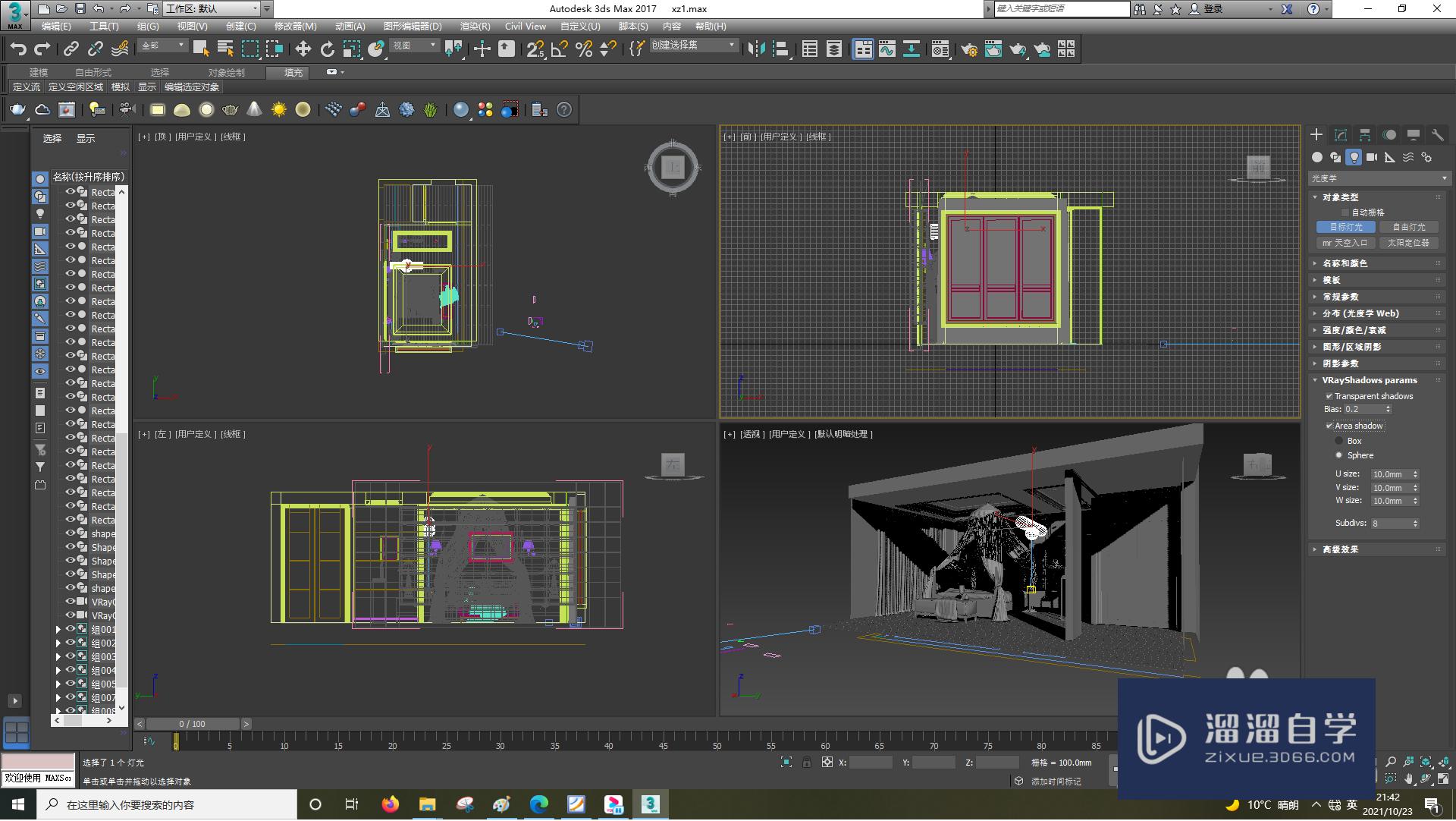
Task: Select the Link tool (chain icon)
Action: [x=71, y=49]
